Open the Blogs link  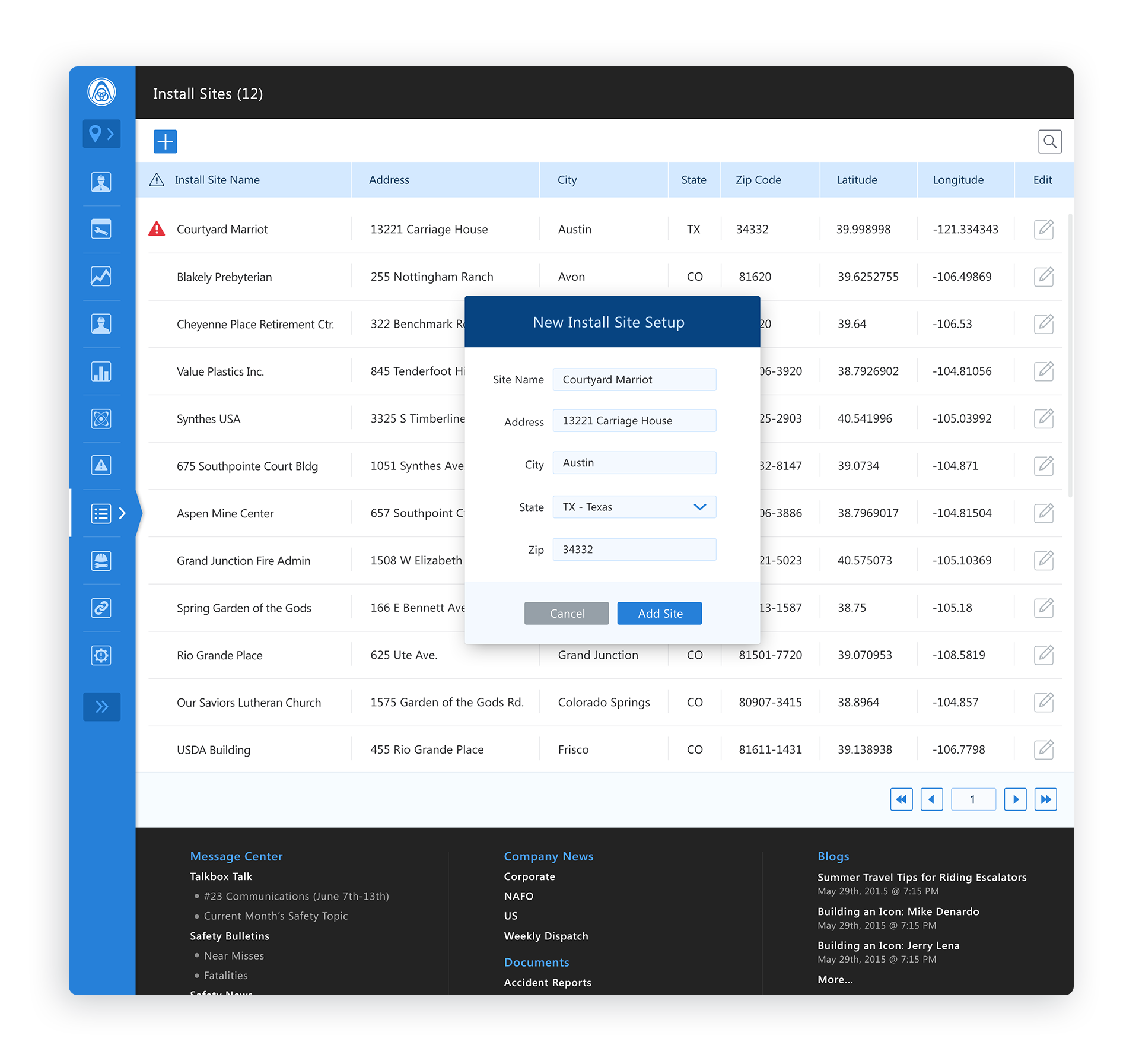coord(833,856)
